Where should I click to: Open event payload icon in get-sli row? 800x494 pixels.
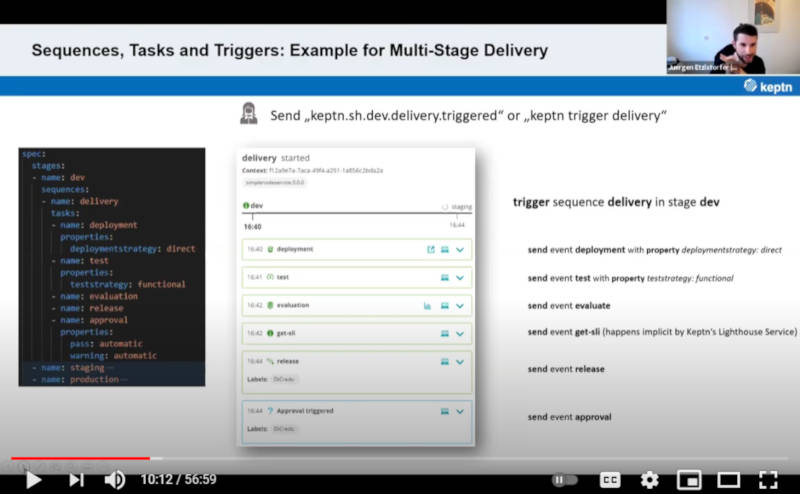point(445,334)
